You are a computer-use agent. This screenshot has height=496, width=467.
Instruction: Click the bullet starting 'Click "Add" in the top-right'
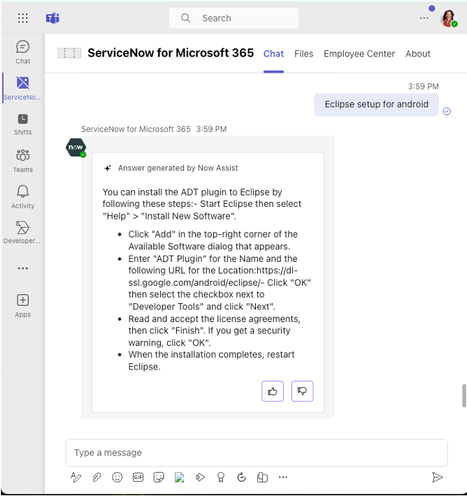pyautogui.click(x=213, y=240)
